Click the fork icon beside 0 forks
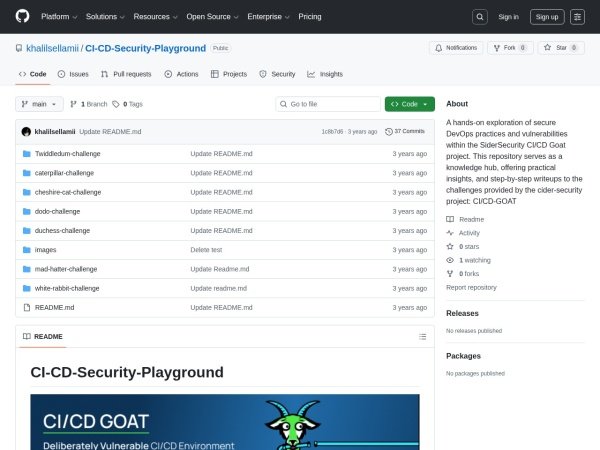 [450, 274]
